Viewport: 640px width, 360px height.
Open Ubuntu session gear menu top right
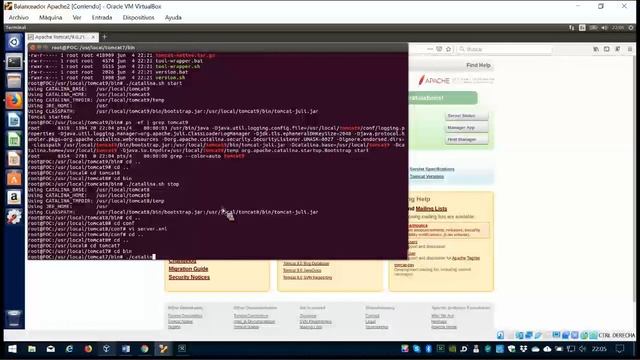(x=631, y=28)
